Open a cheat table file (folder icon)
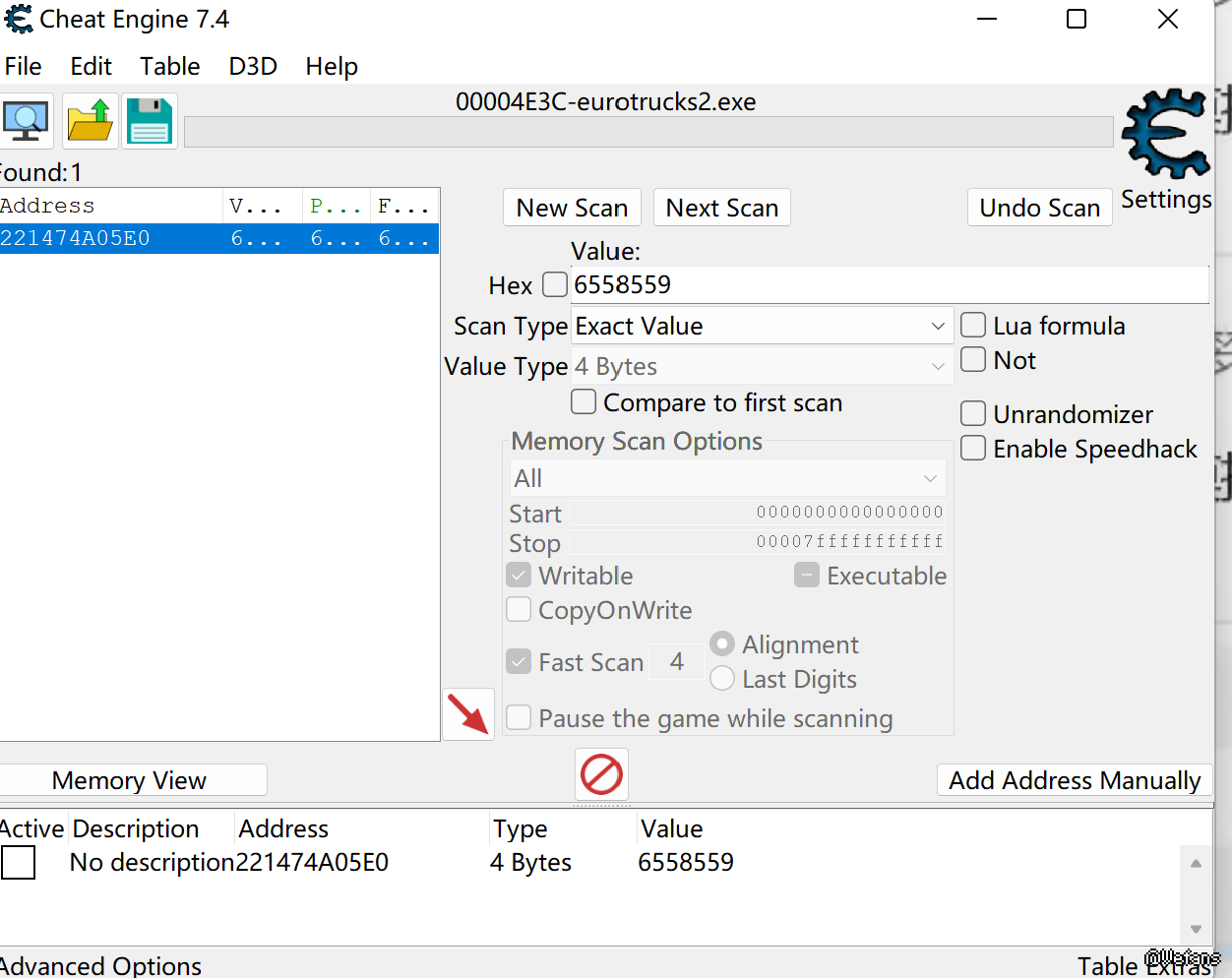Viewport: 1232px width, 978px height. tap(91, 121)
